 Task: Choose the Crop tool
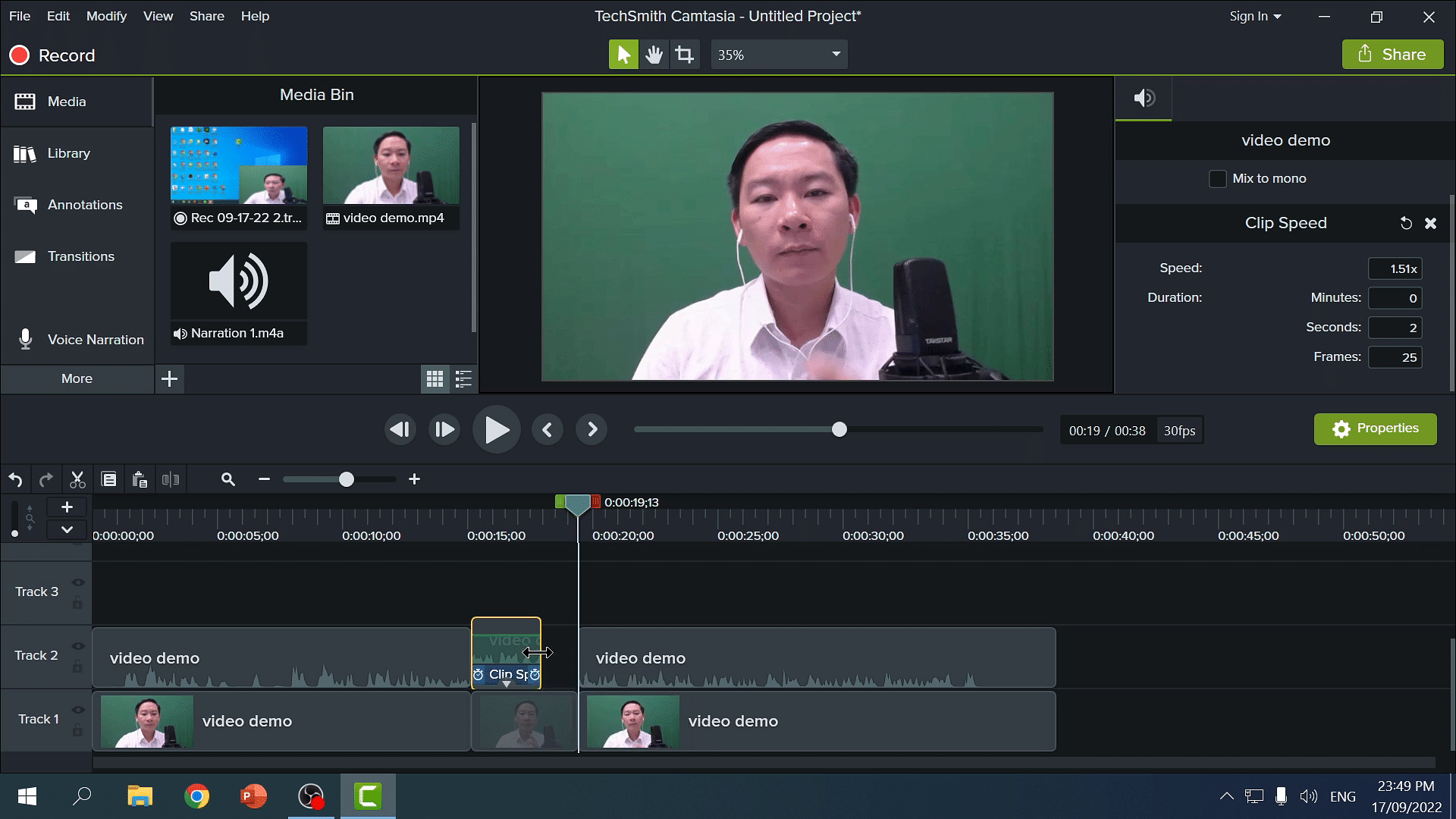[x=685, y=55]
